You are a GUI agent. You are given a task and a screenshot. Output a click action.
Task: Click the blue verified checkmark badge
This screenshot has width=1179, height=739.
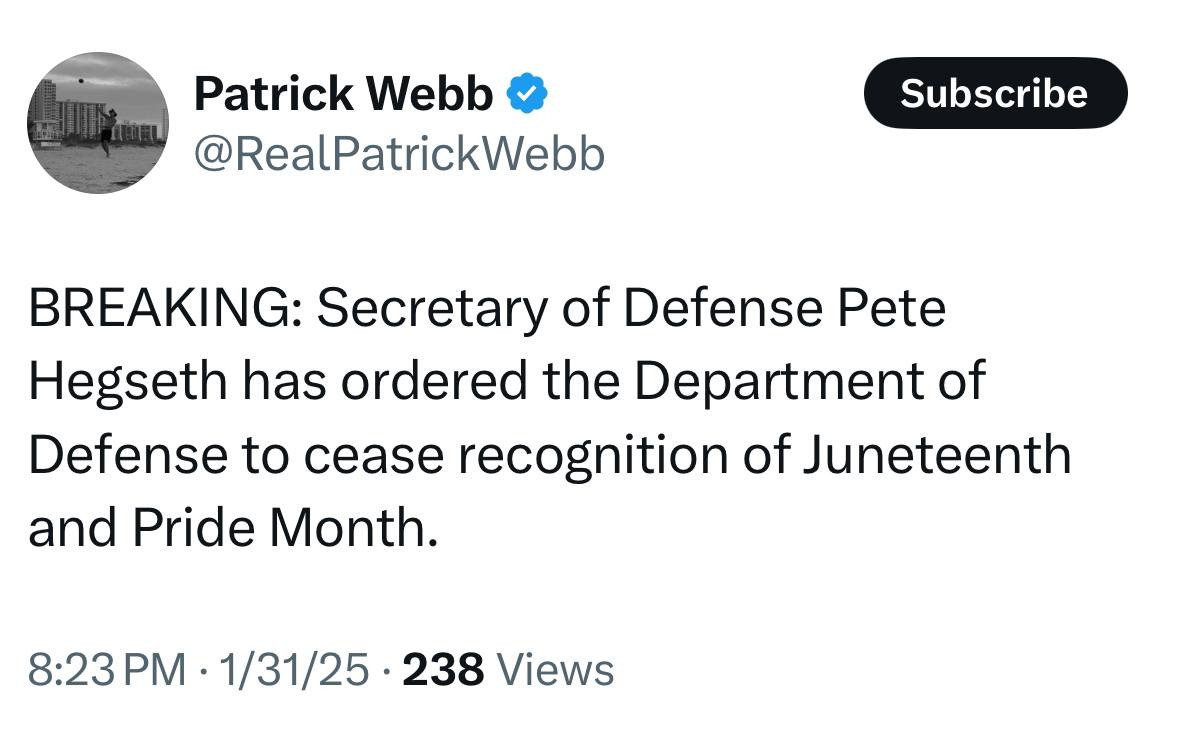pos(526,94)
